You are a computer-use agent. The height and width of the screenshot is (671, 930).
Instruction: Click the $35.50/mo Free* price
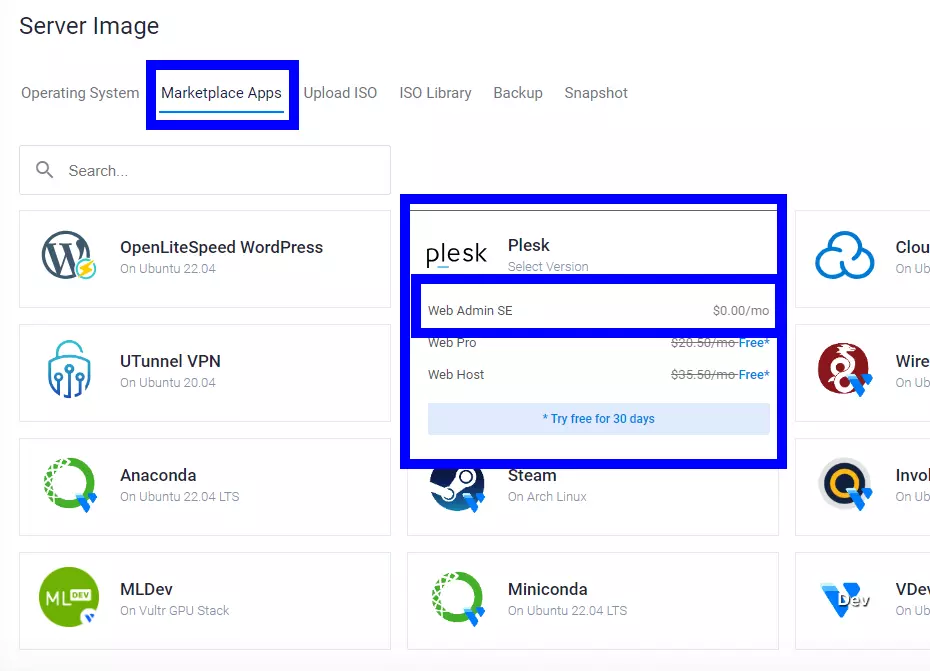720,374
